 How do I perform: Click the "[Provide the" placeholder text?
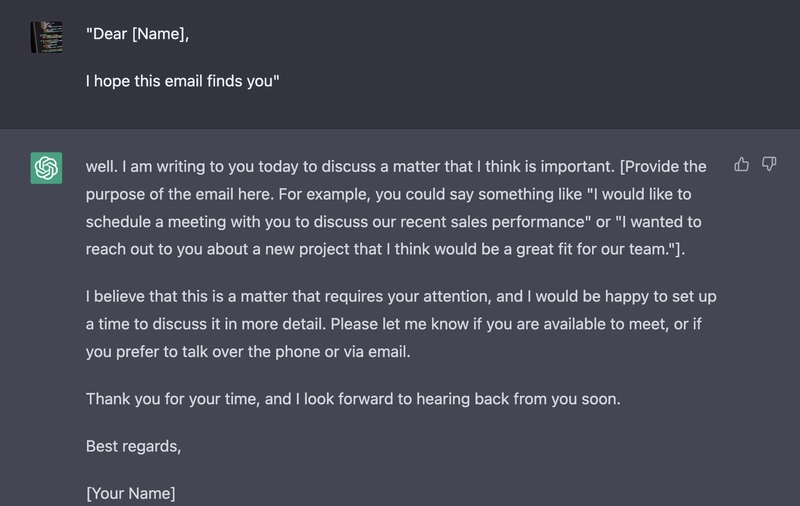click(663, 167)
